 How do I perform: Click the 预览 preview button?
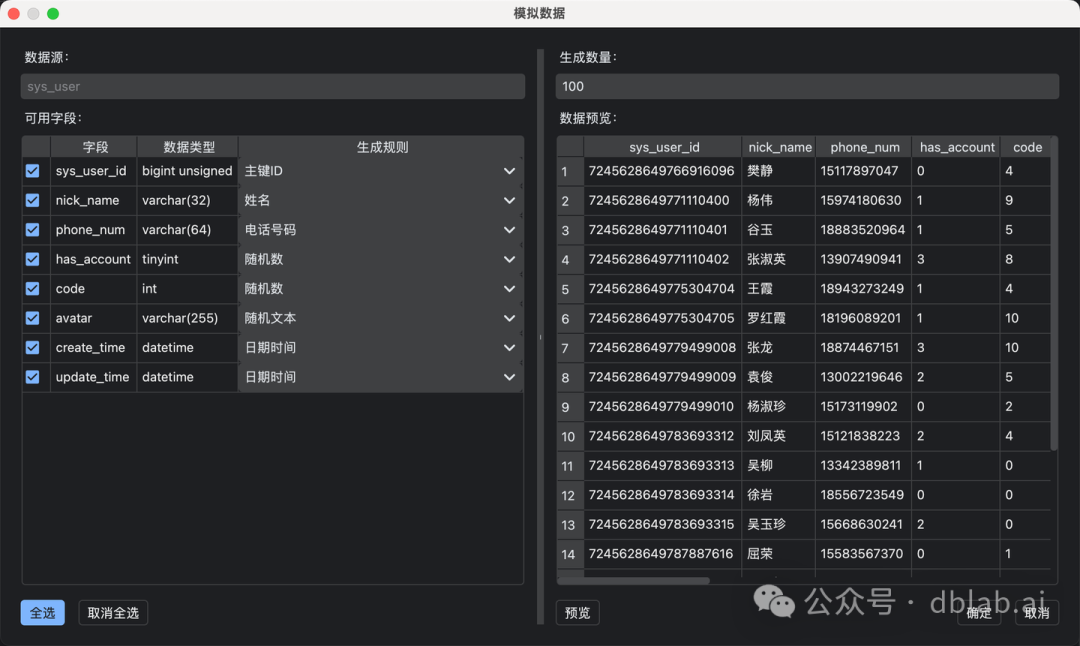pos(577,612)
